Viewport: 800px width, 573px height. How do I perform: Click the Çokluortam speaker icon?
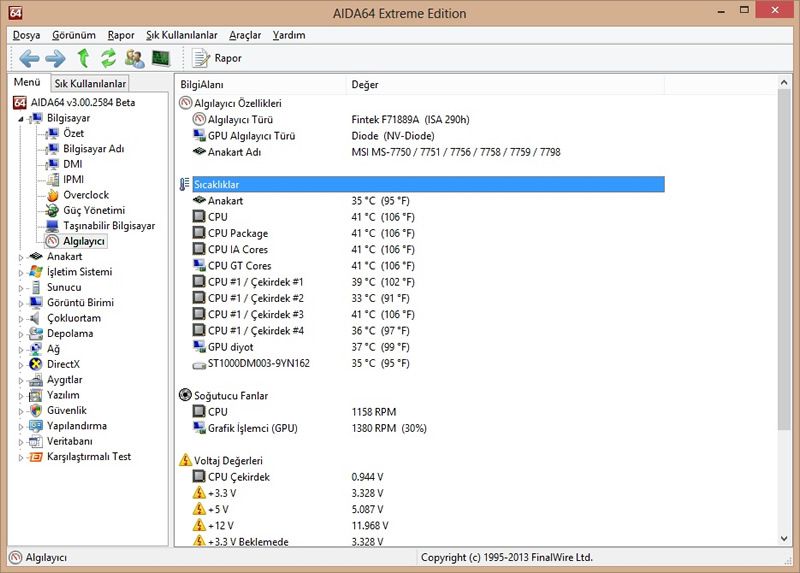[35, 318]
